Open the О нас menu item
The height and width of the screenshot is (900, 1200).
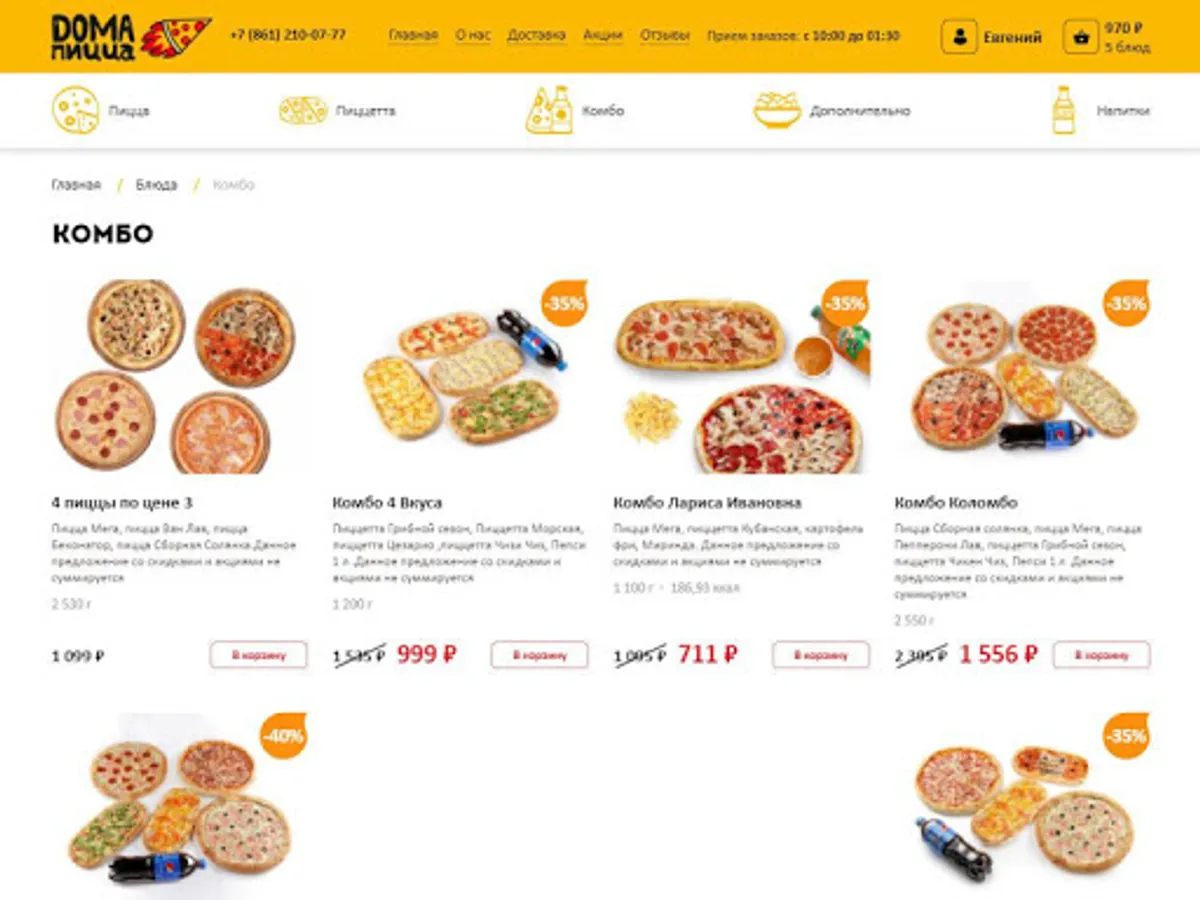[x=473, y=35]
